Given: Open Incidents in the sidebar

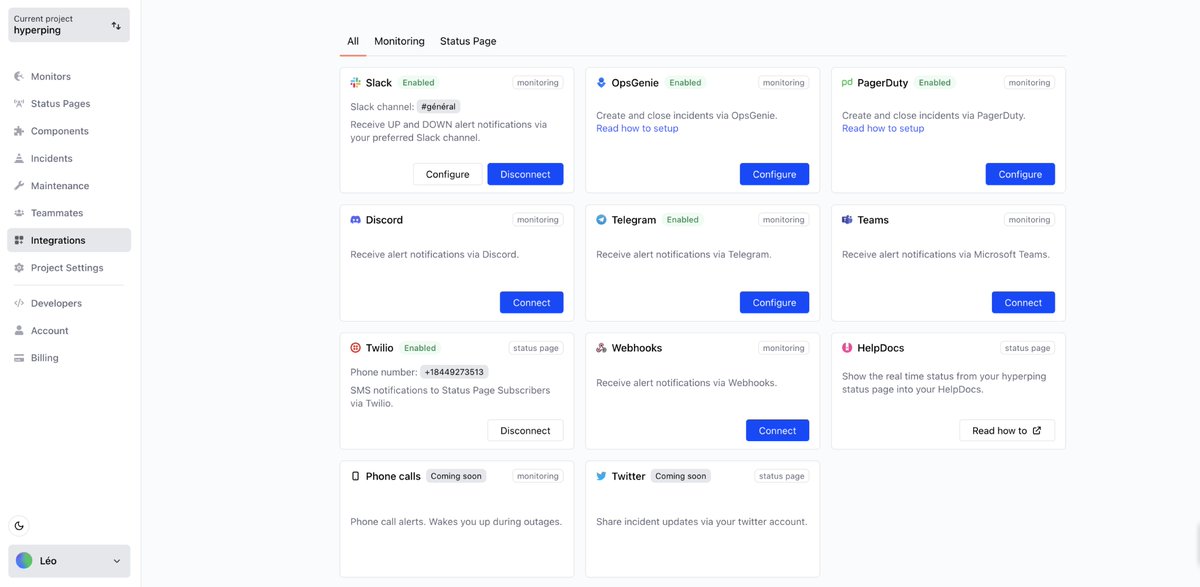Looking at the screenshot, I should click(69, 158).
